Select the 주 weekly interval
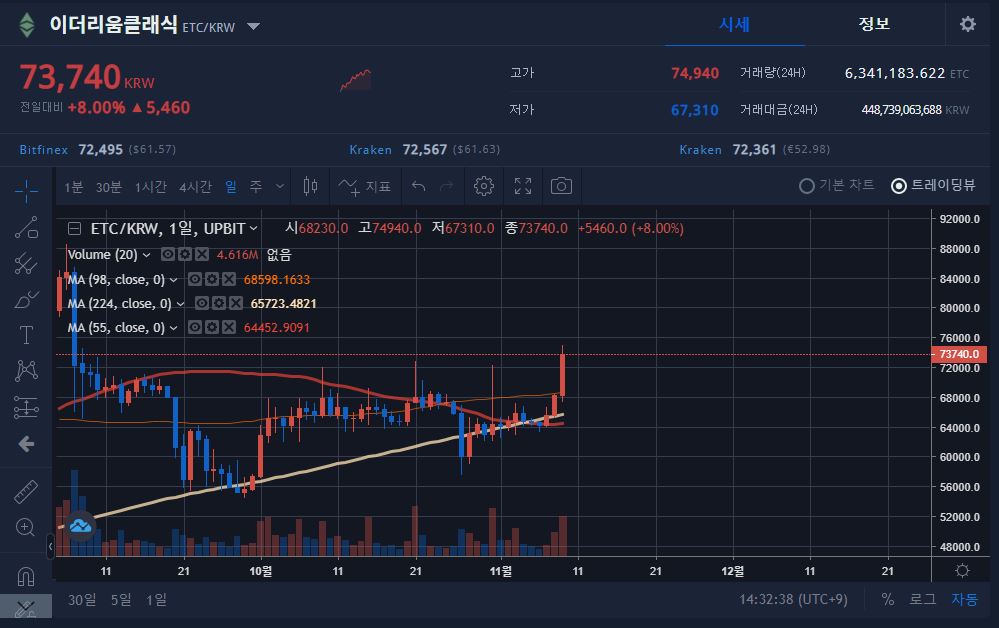This screenshot has height=628, width=999. (256, 186)
